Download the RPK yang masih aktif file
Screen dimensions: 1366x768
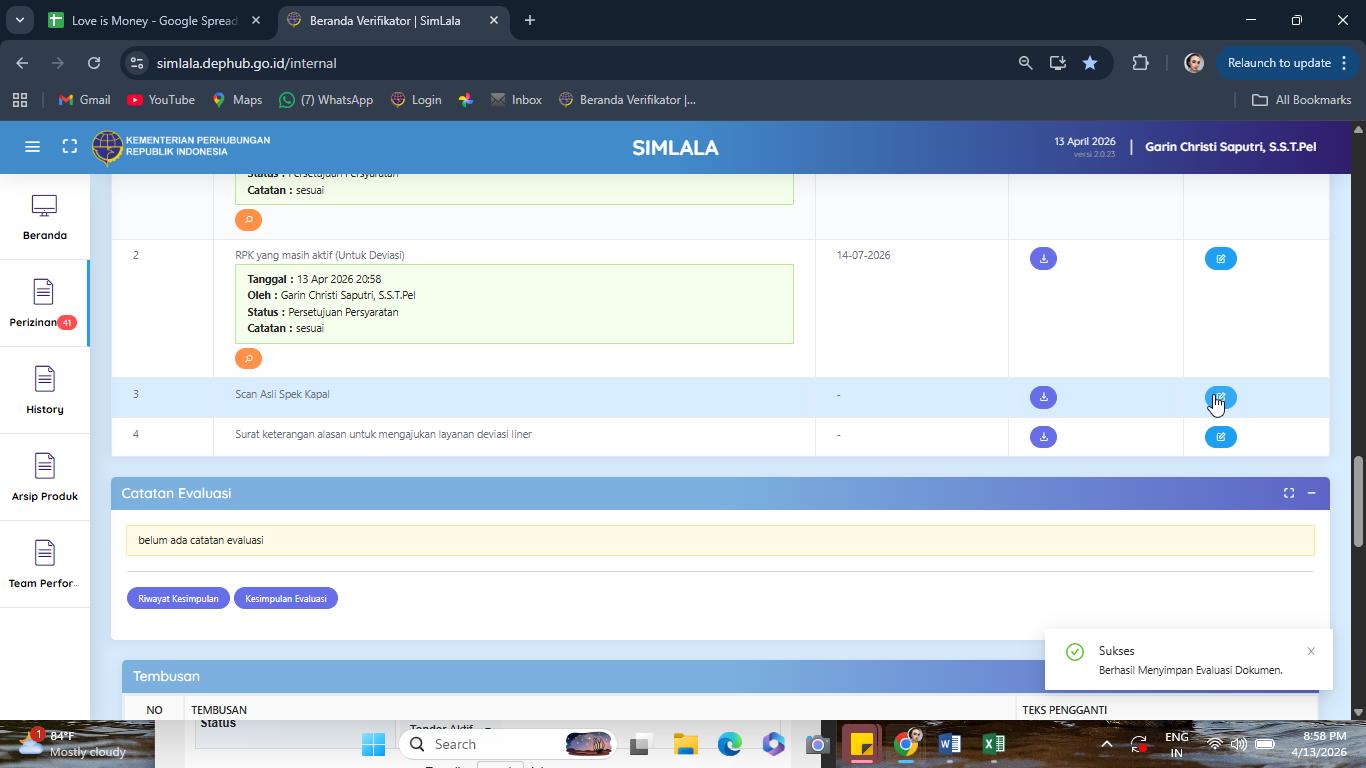coord(1043,259)
